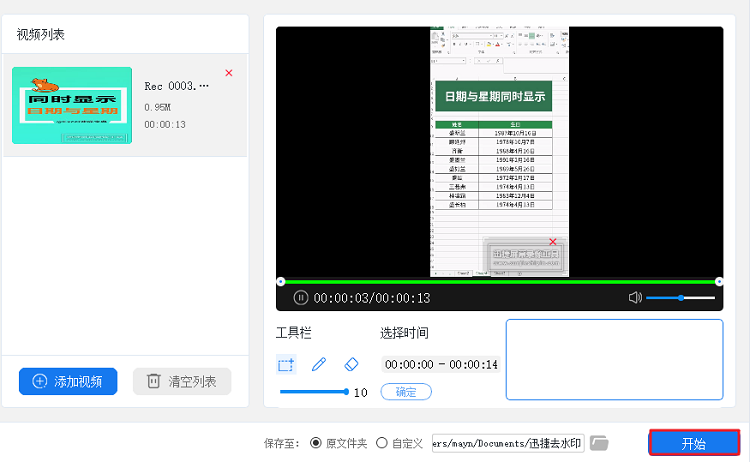Confirm the selected time with 确定
Viewport: 750px width, 462px height.
pyautogui.click(x=406, y=392)
